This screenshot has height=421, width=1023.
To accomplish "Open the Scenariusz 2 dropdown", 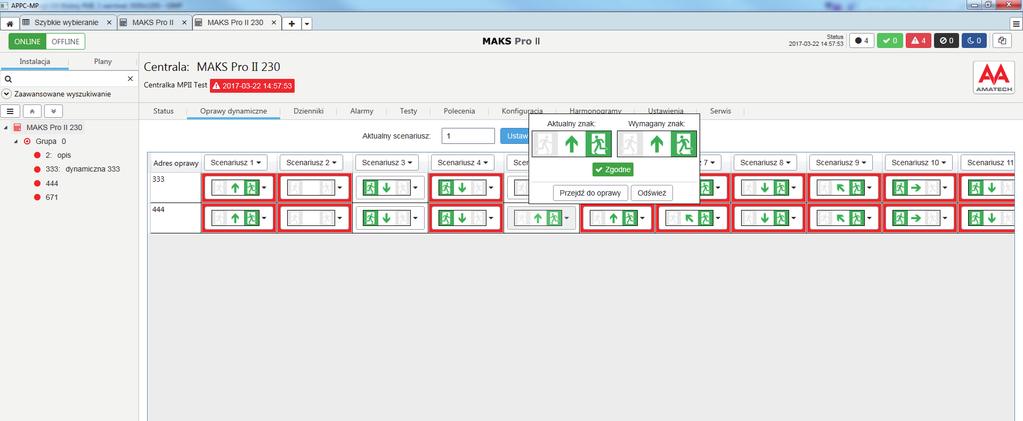I will [x=312, y=162].
